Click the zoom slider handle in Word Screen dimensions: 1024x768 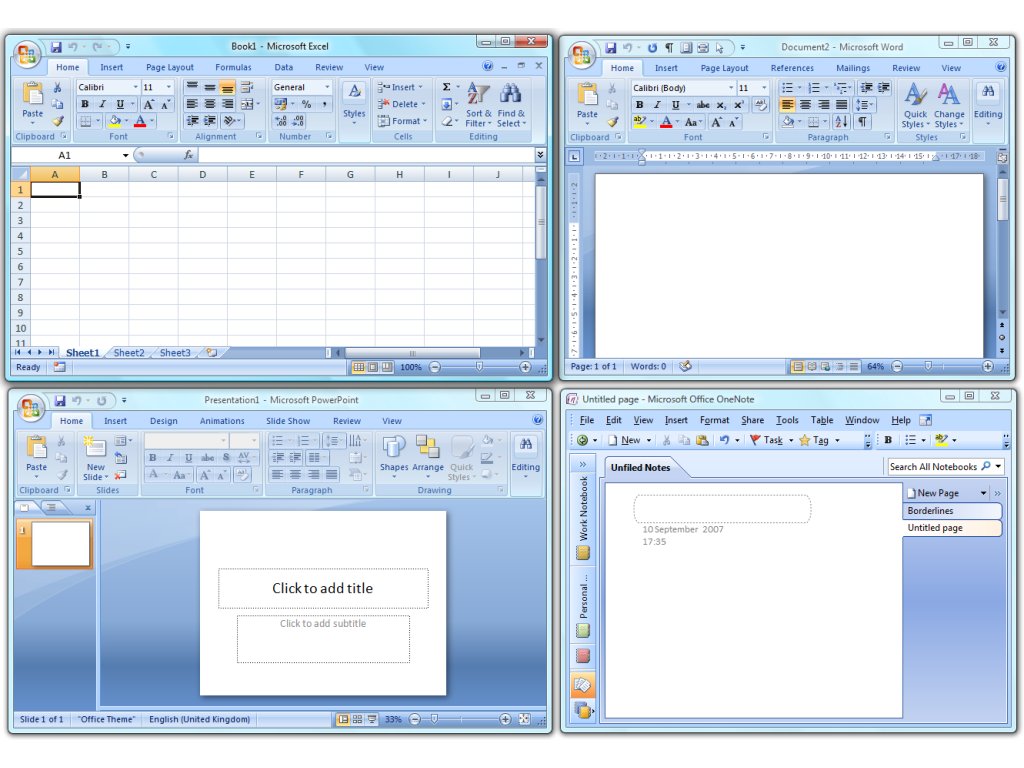click(x=927, y=366)
